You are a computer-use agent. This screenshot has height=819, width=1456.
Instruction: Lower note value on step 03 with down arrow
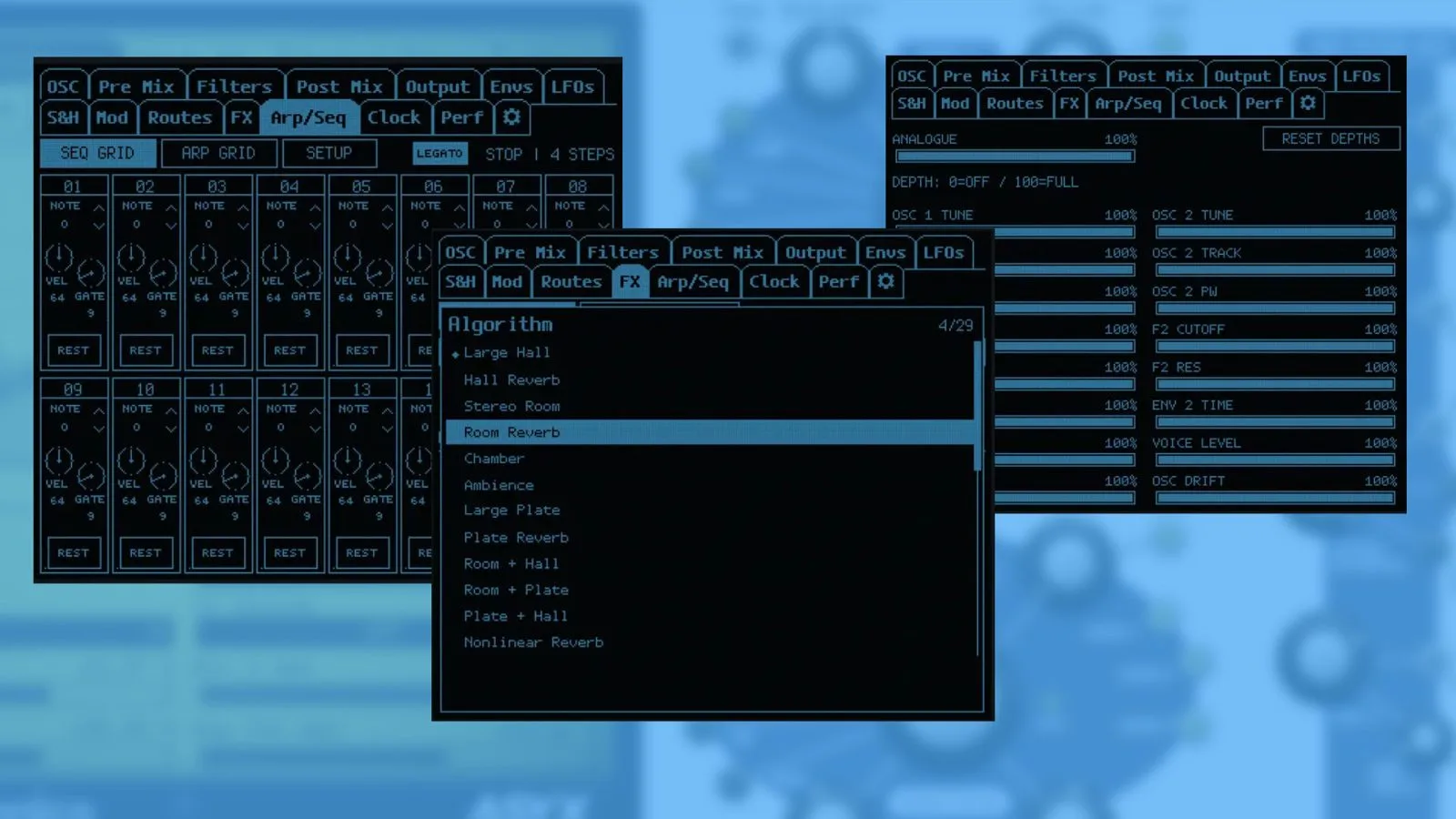point(243,225)
